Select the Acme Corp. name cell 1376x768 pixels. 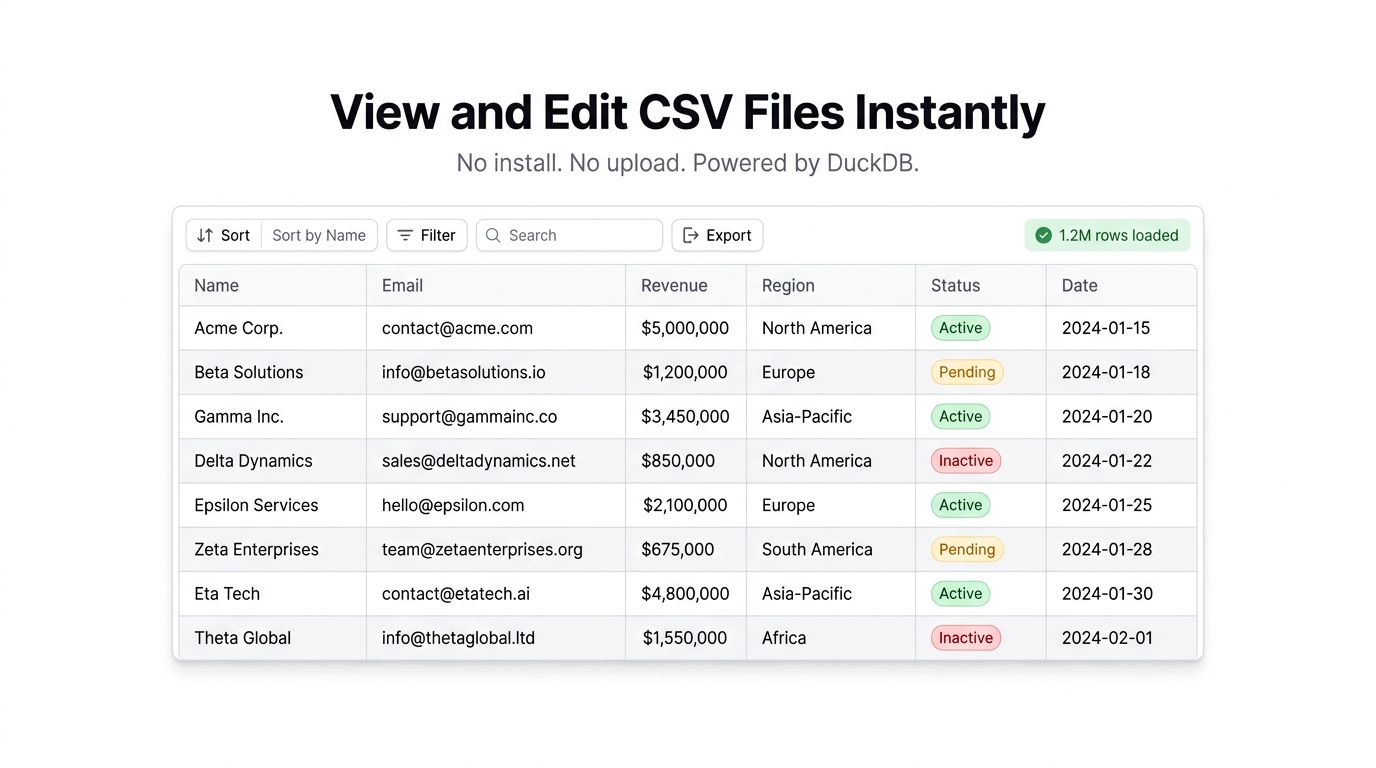[273, 328]
